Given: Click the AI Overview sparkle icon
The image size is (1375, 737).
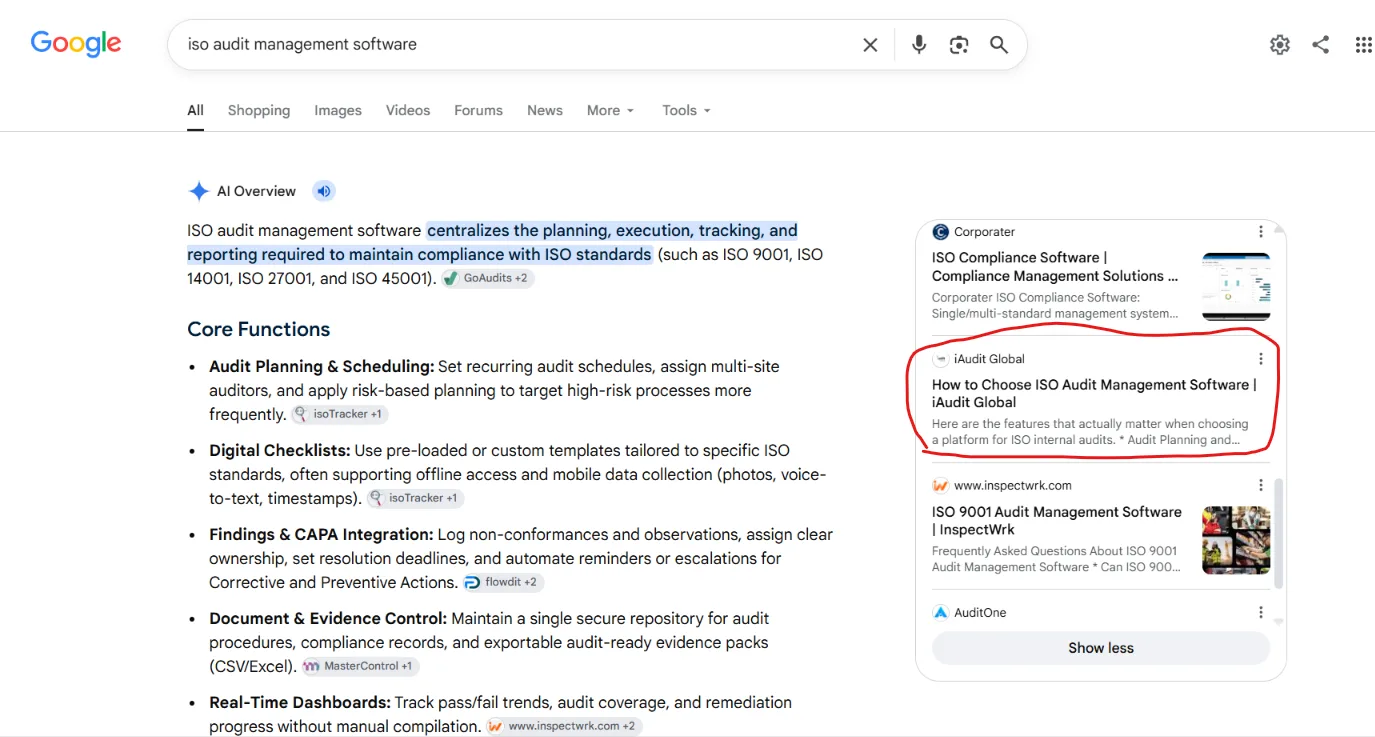Looking at the screenshot, I should tap(199, 191).
